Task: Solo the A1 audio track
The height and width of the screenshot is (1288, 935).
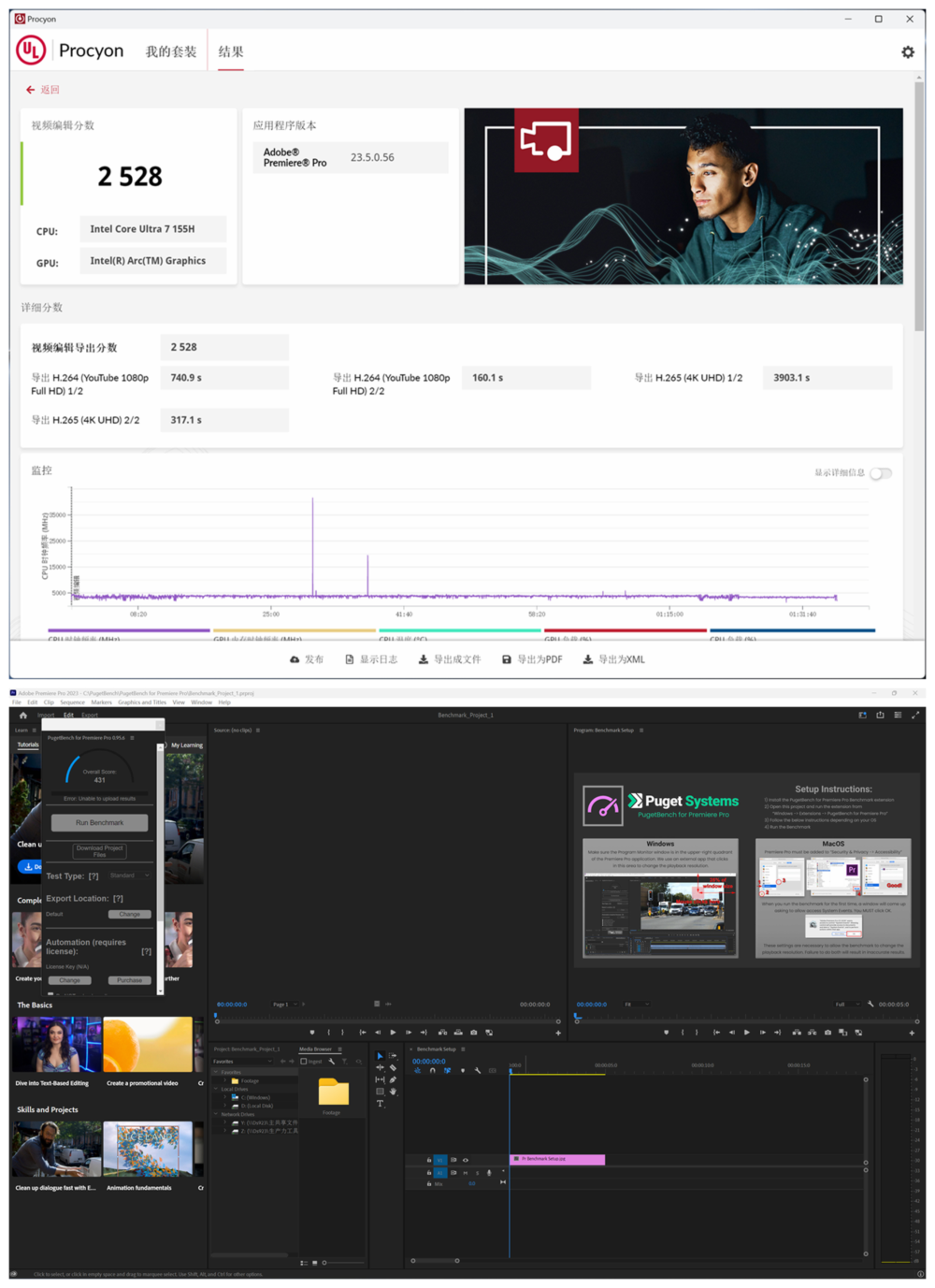Action: pos(478,1173)
